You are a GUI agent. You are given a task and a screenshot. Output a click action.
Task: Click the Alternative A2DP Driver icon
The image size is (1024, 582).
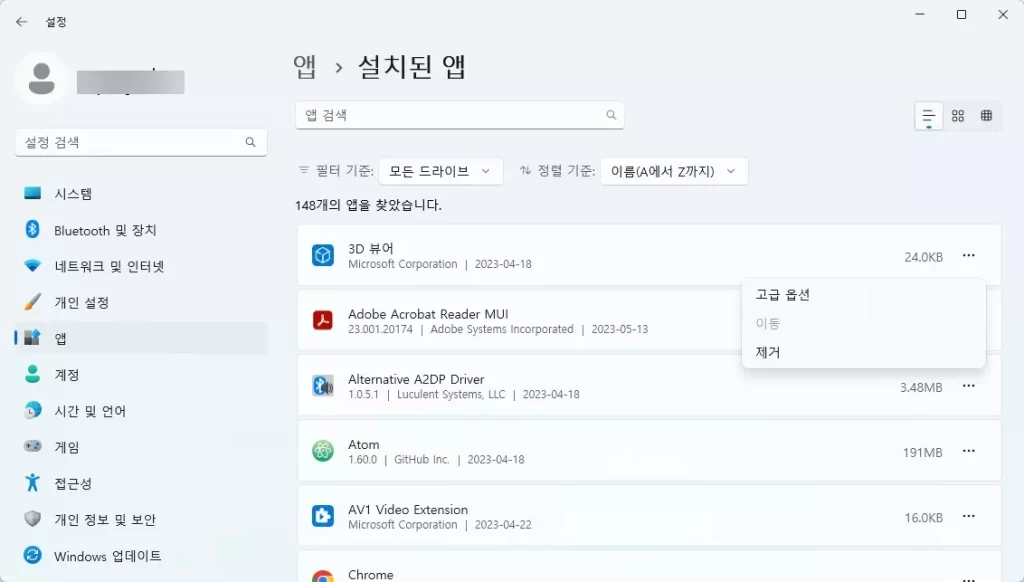323,385
